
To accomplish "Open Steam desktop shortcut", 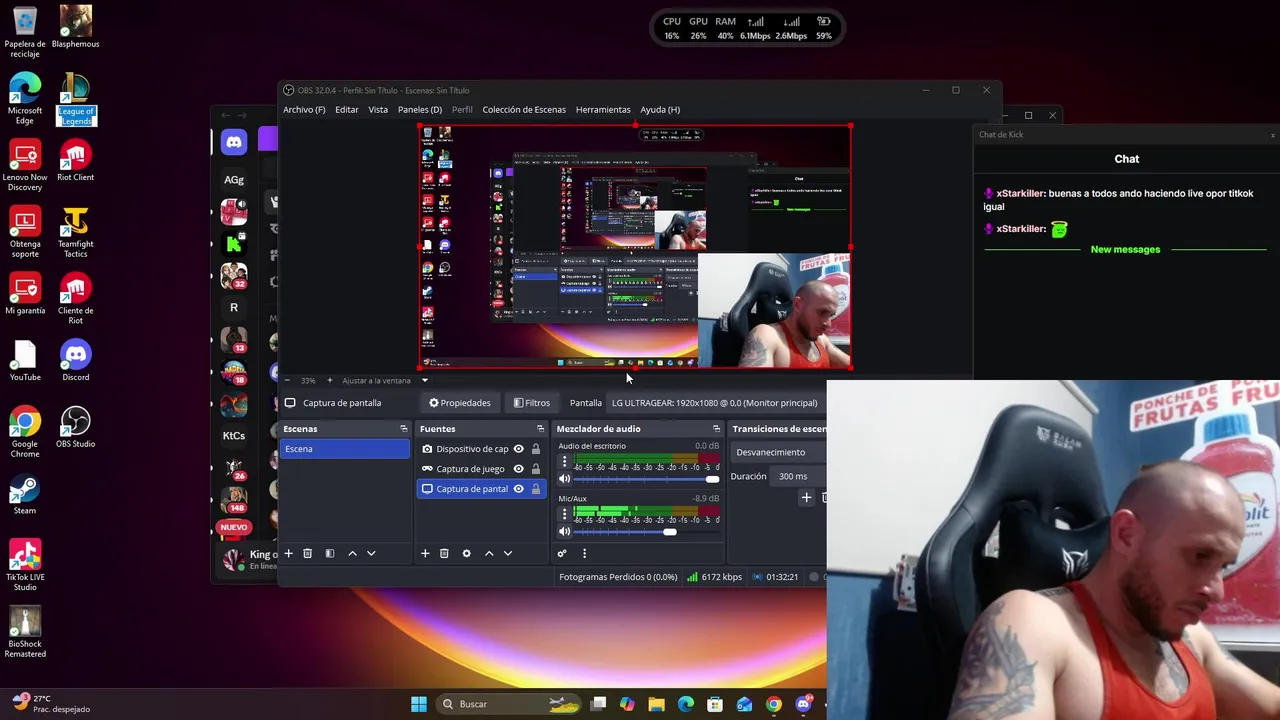I will (x=25, y=494).
